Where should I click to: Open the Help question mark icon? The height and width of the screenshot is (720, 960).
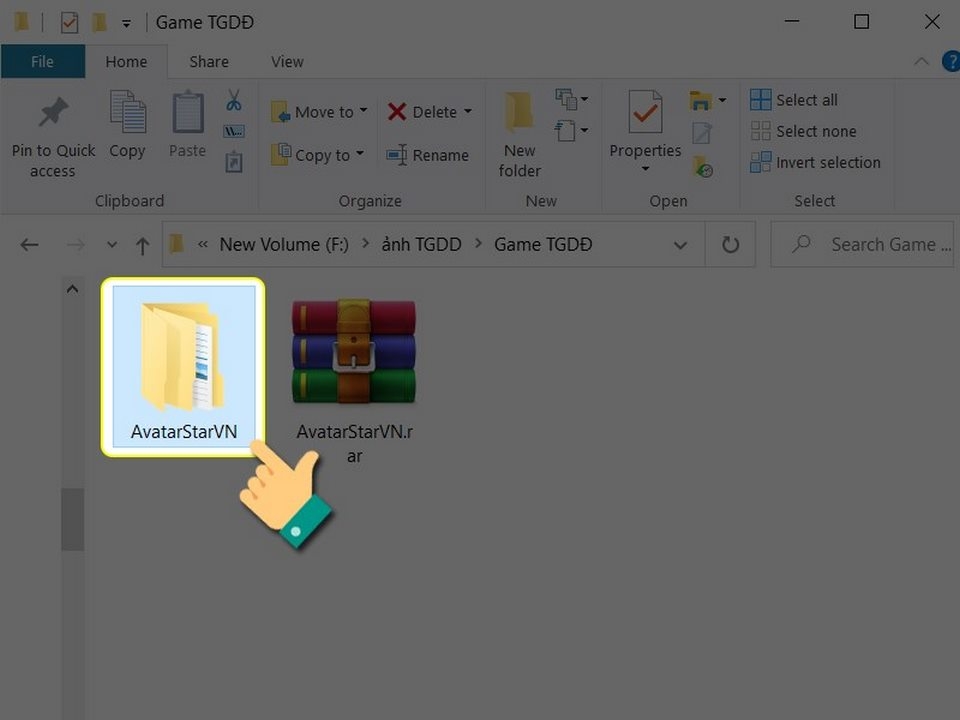click(951, 61)
